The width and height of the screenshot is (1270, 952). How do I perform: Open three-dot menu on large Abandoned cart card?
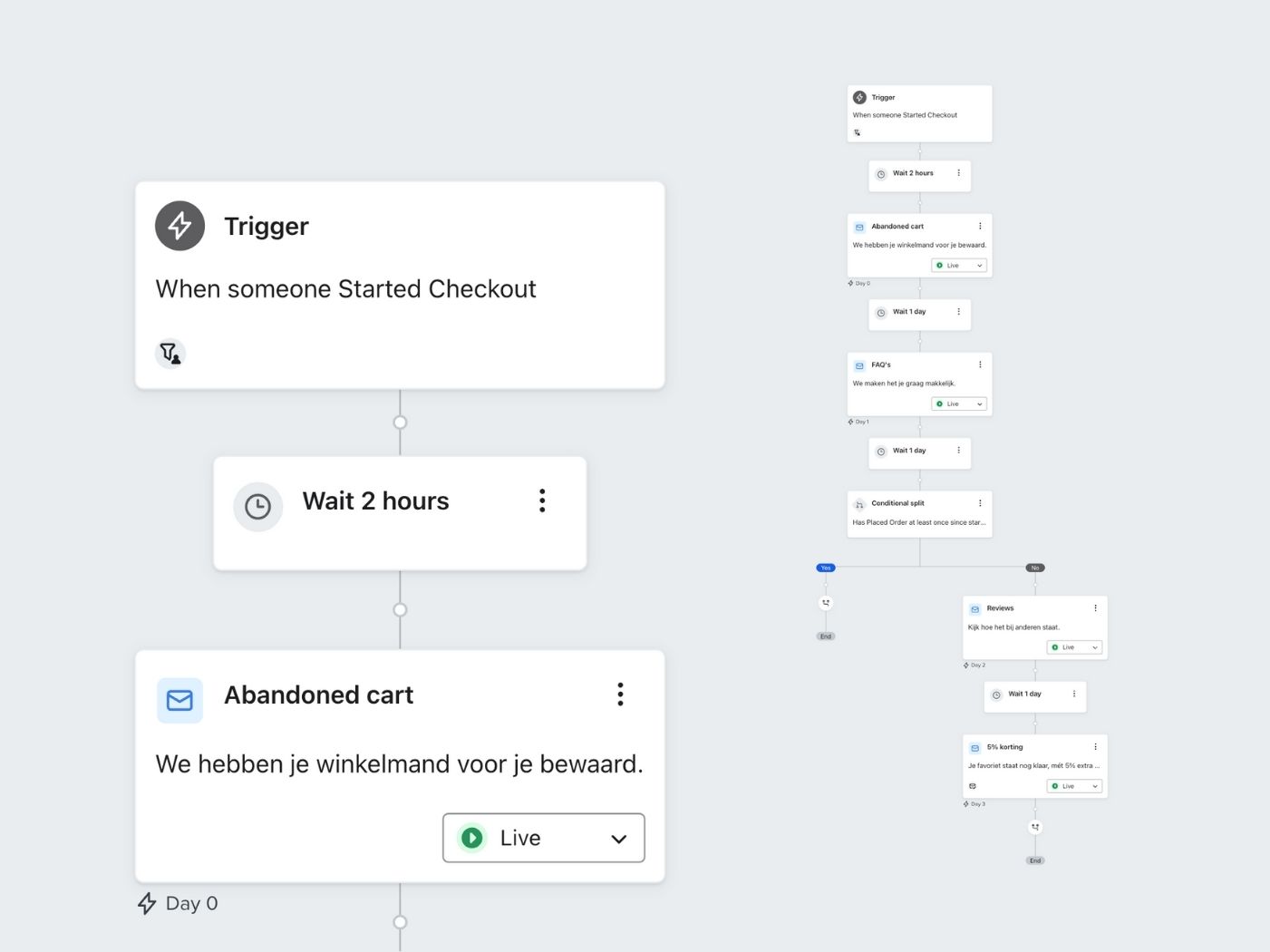pyautogui.click(x=620, y=695)
